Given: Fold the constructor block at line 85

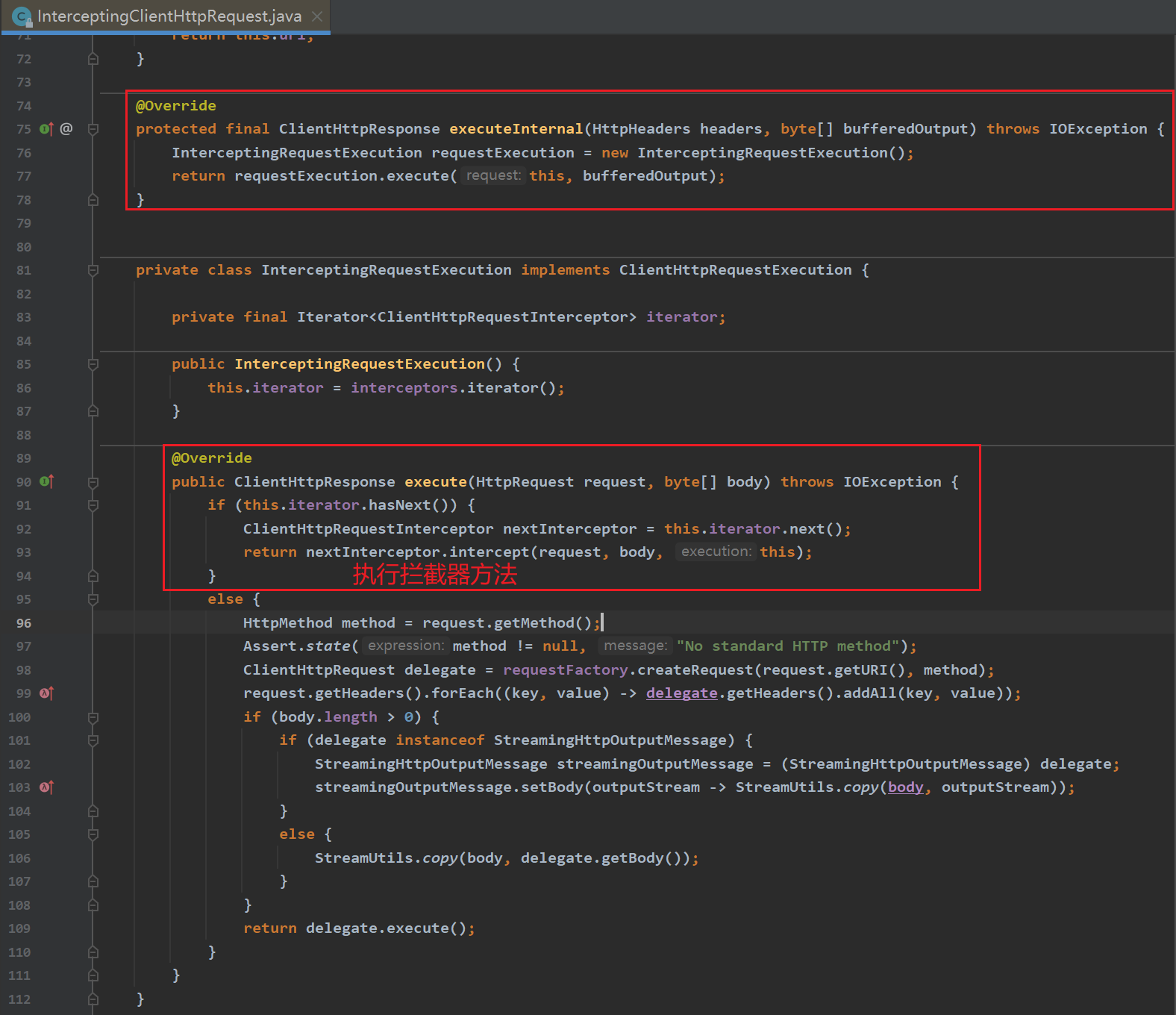Looking at the screenshot, I should (x=93, y=364).
